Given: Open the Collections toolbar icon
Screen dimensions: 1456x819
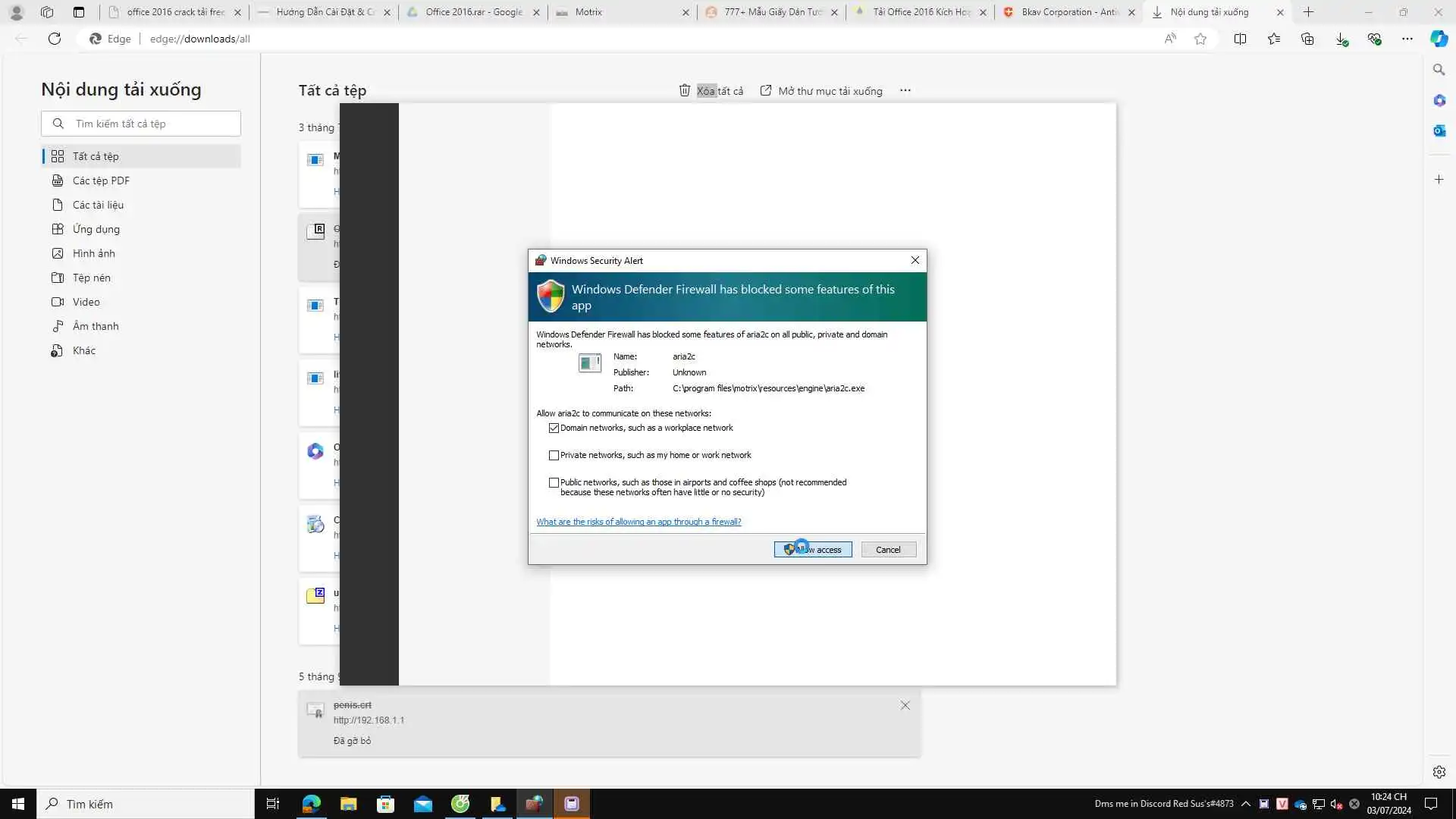Looking at the screenshot, I should tap(1307, 39).
